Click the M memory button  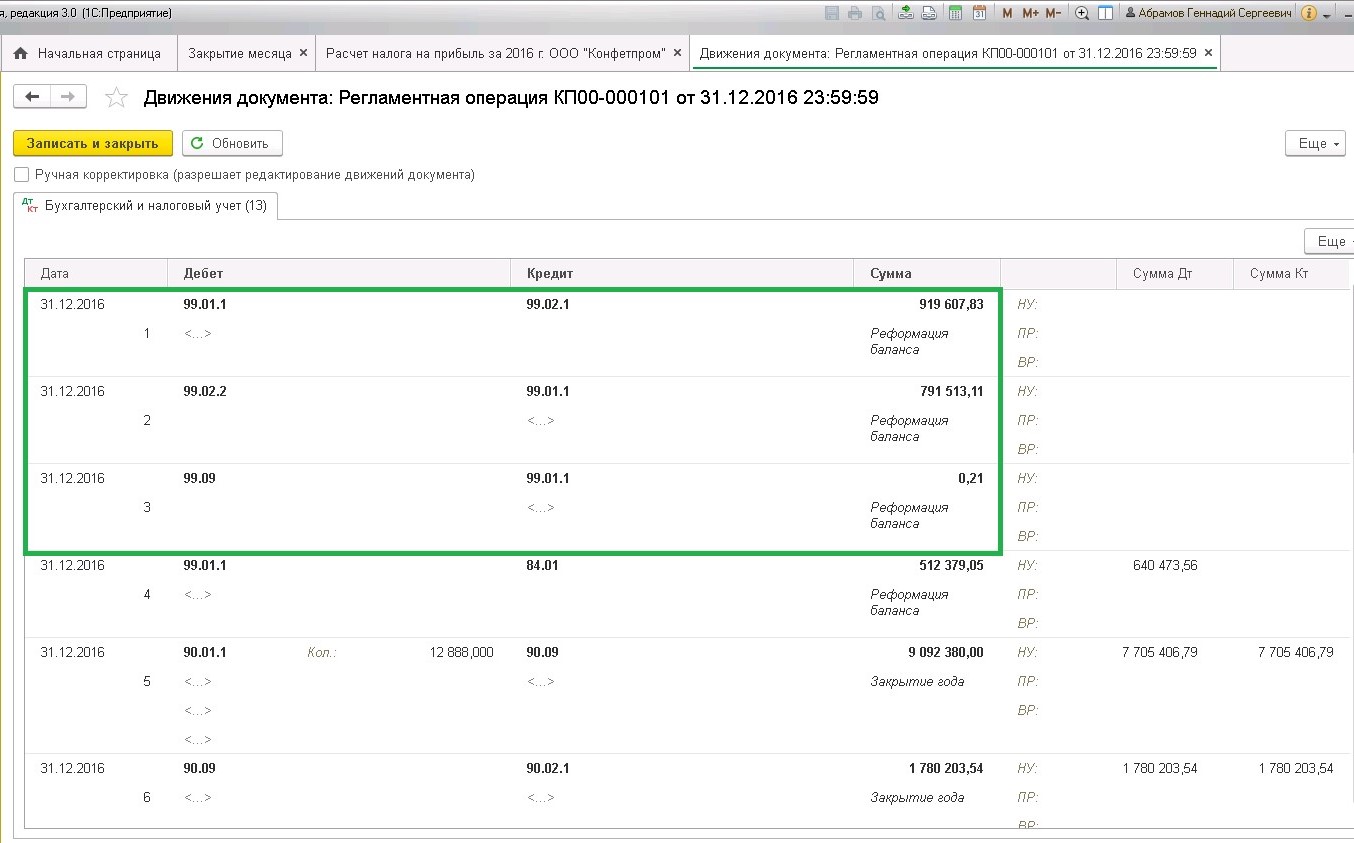click(1007, 13)
